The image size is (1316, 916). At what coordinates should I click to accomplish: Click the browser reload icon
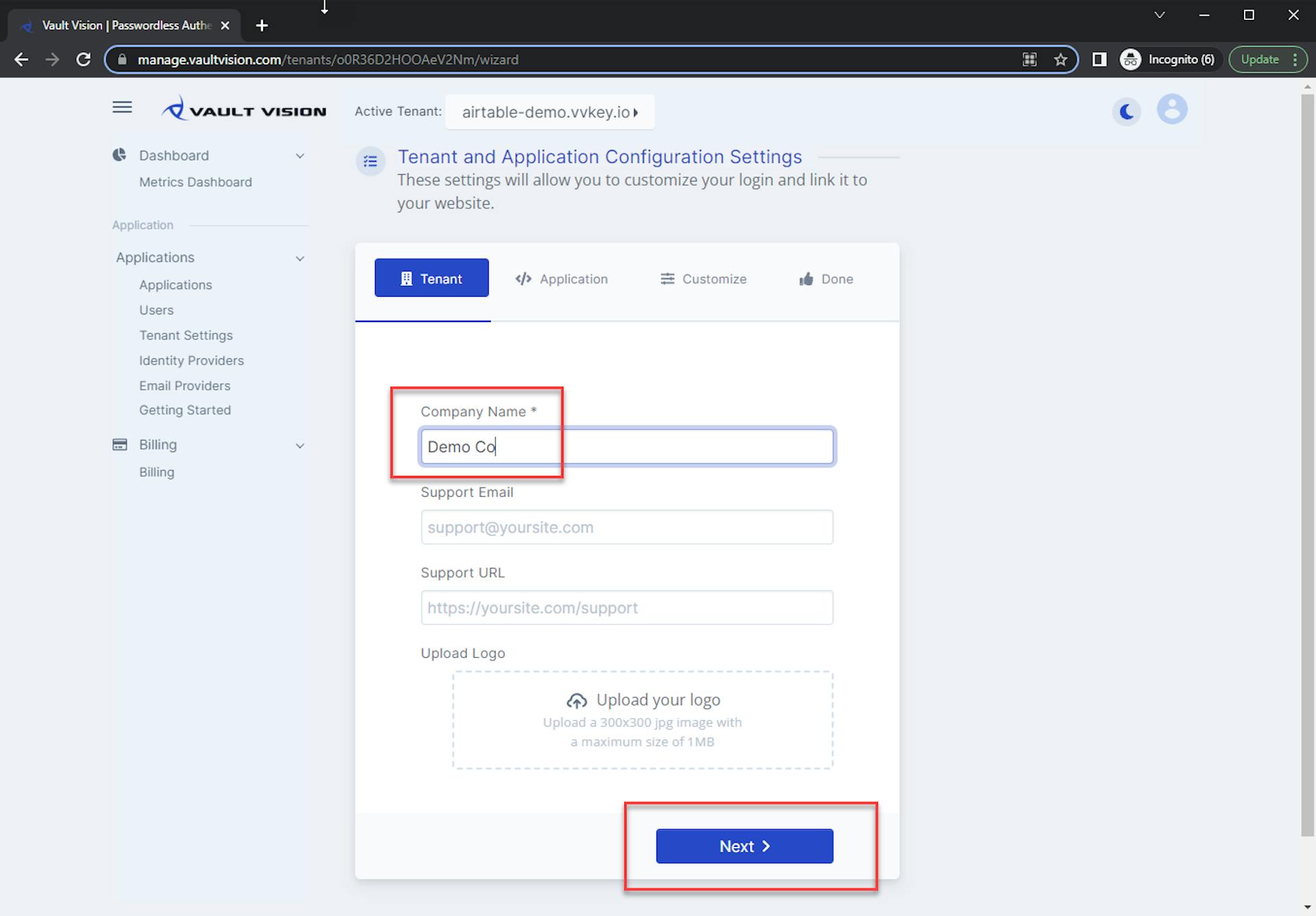pyautogui.click(x=84, y=59)
